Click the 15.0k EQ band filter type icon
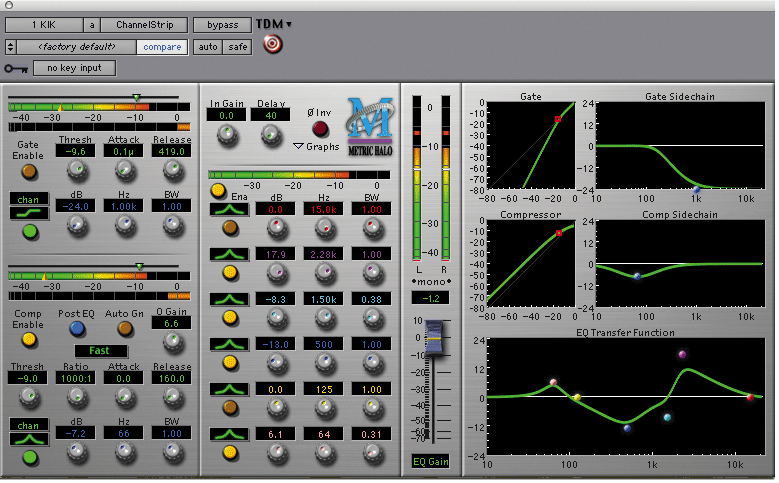Image resolution: width=779 pixels, height=483 pixels. coord(229,210)
